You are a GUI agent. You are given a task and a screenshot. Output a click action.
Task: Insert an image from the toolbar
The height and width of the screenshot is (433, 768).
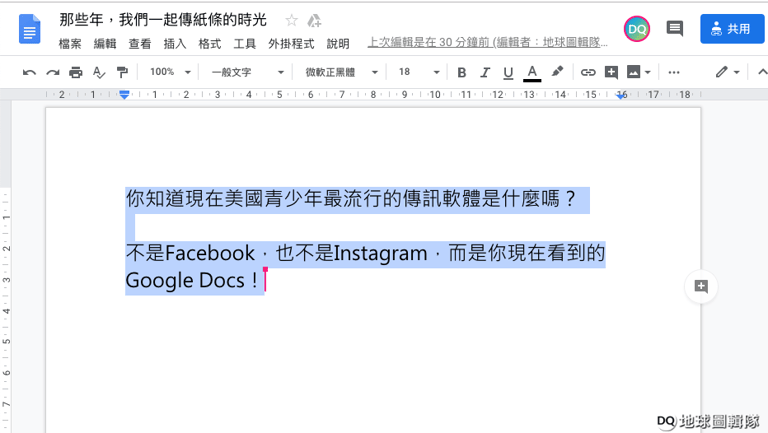coord(633,72)
